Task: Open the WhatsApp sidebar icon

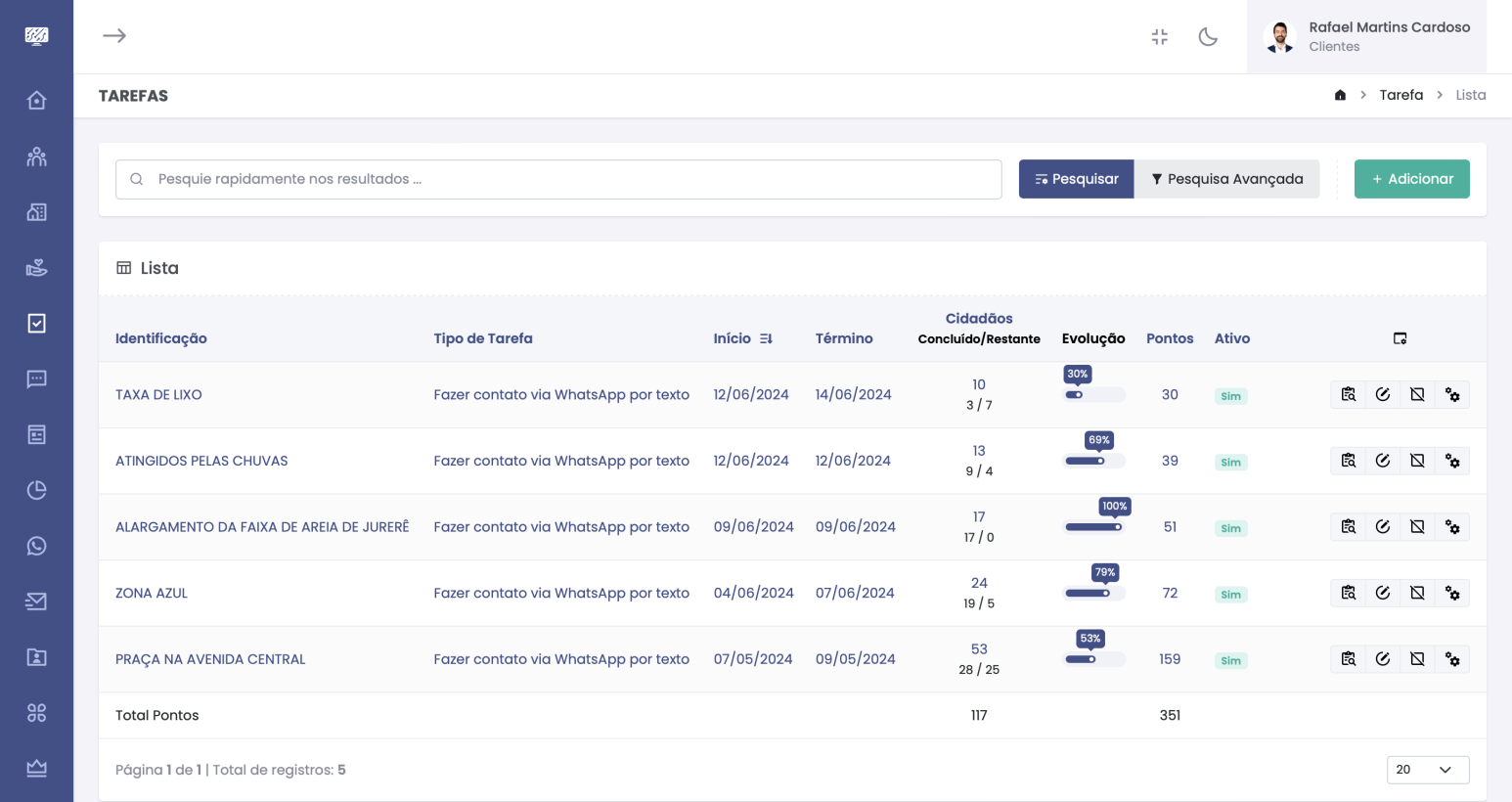Action: click(x=36, y=546)
